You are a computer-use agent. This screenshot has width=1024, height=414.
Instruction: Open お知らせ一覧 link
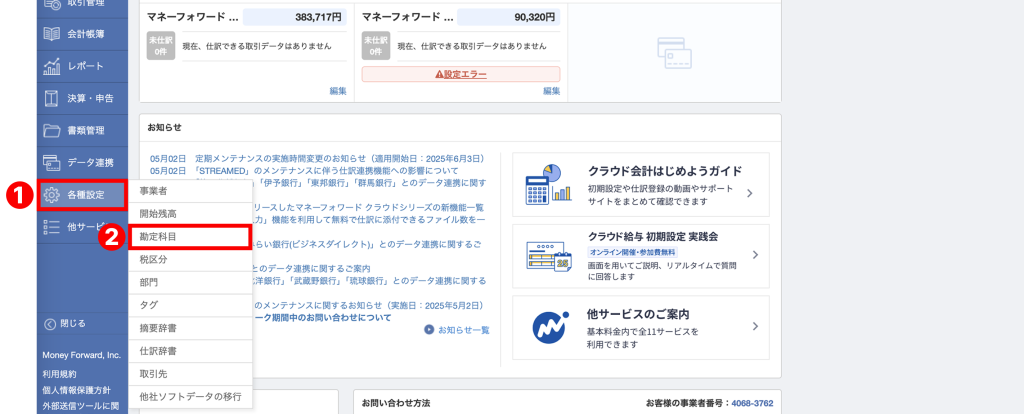pyautogui.click(x=464, y=330)
